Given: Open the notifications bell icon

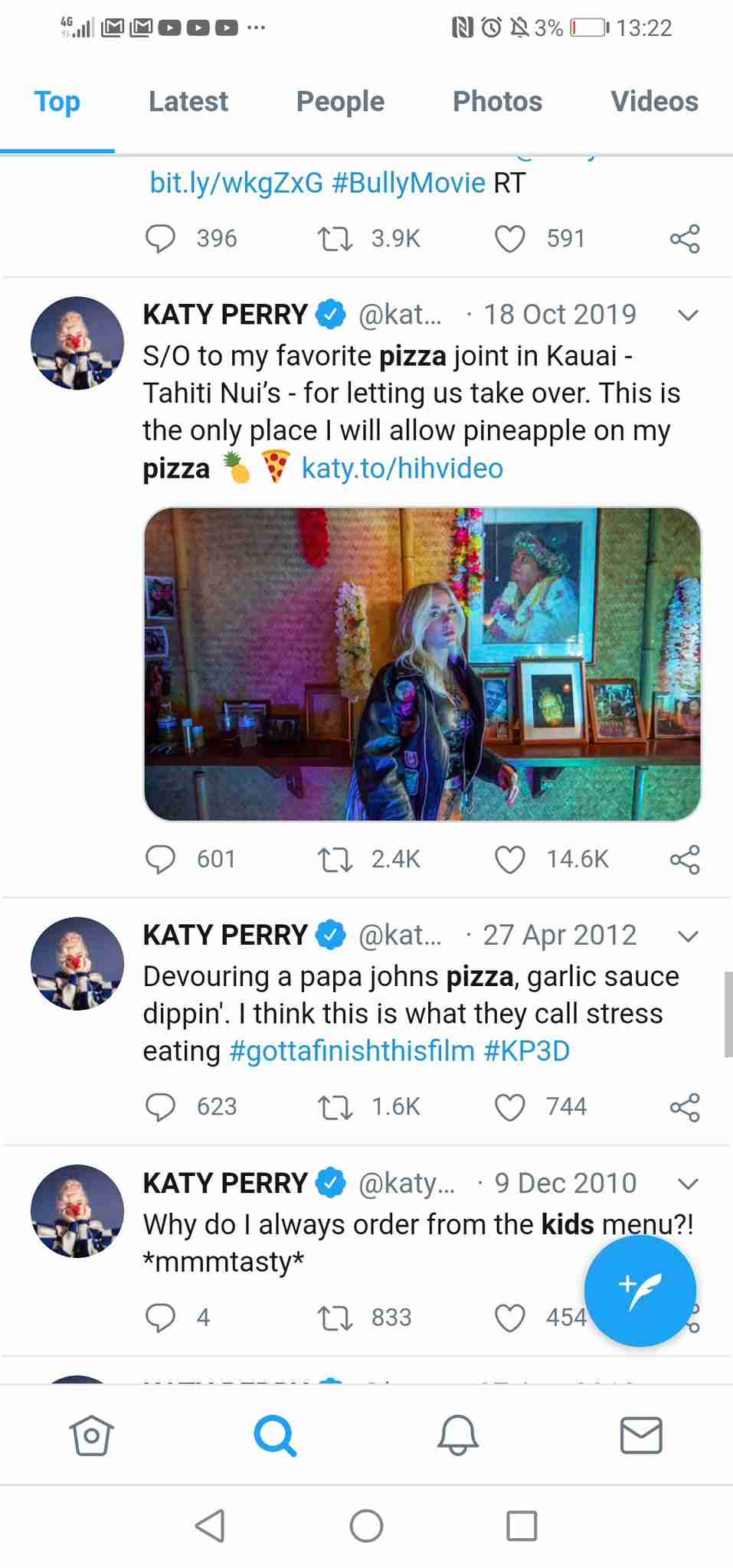Looking at the screenshot, I should tap(458, 1435).
